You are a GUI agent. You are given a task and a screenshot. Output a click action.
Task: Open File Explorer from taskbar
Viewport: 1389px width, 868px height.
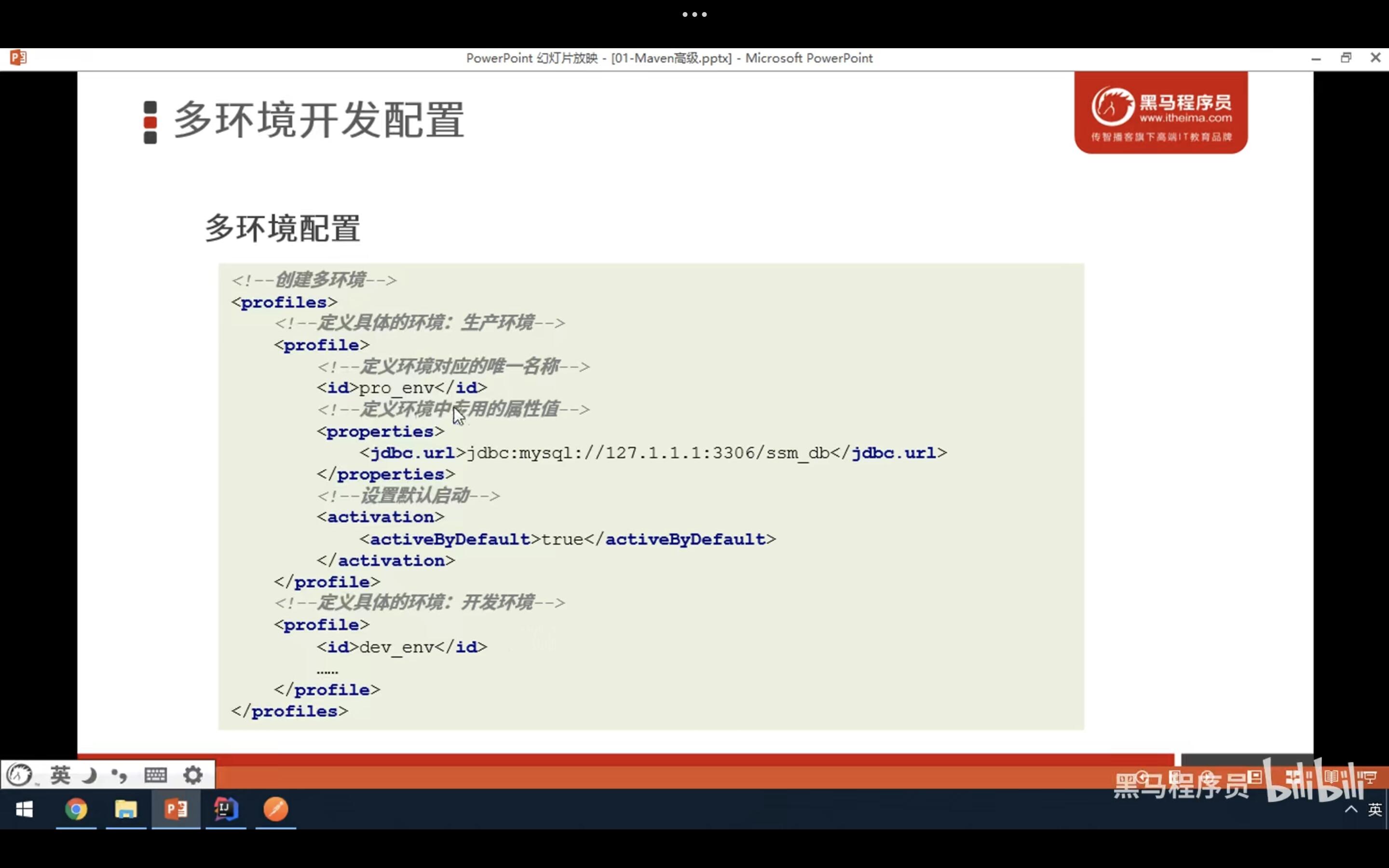pyautogui.click(x=126, y=810)
